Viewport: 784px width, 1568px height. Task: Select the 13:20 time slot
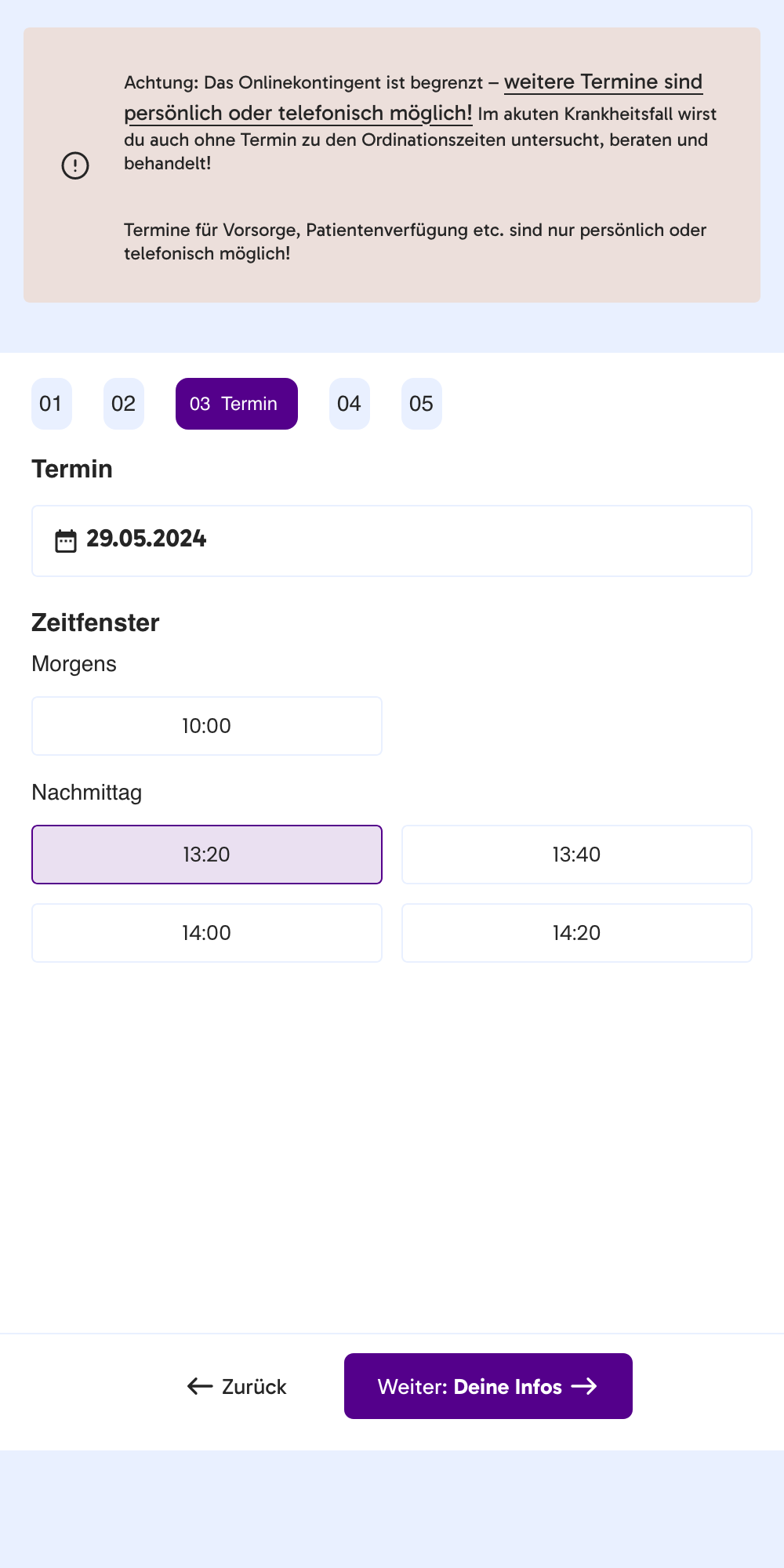click(207, 855)
